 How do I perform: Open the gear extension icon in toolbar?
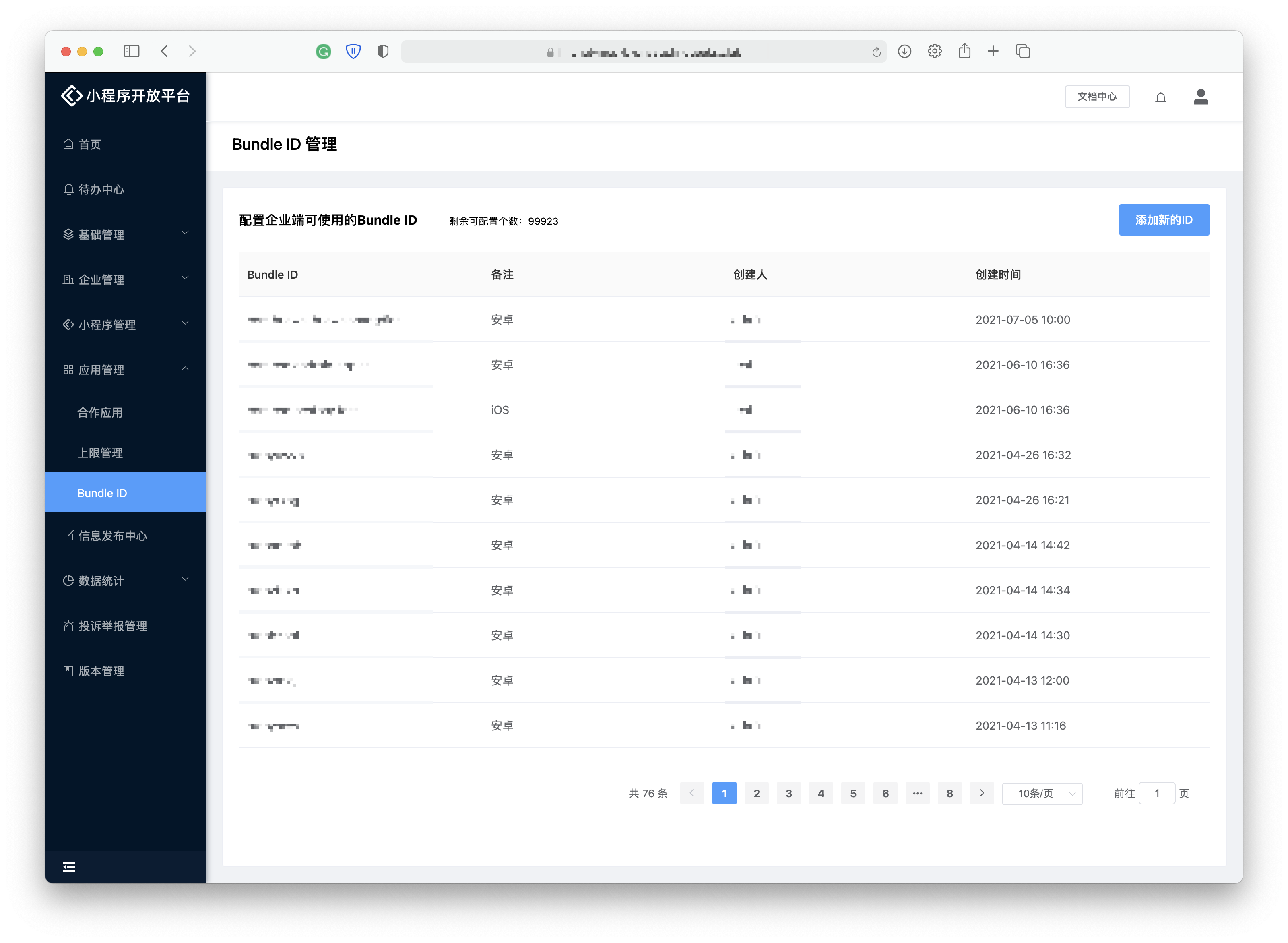[934, 52]
